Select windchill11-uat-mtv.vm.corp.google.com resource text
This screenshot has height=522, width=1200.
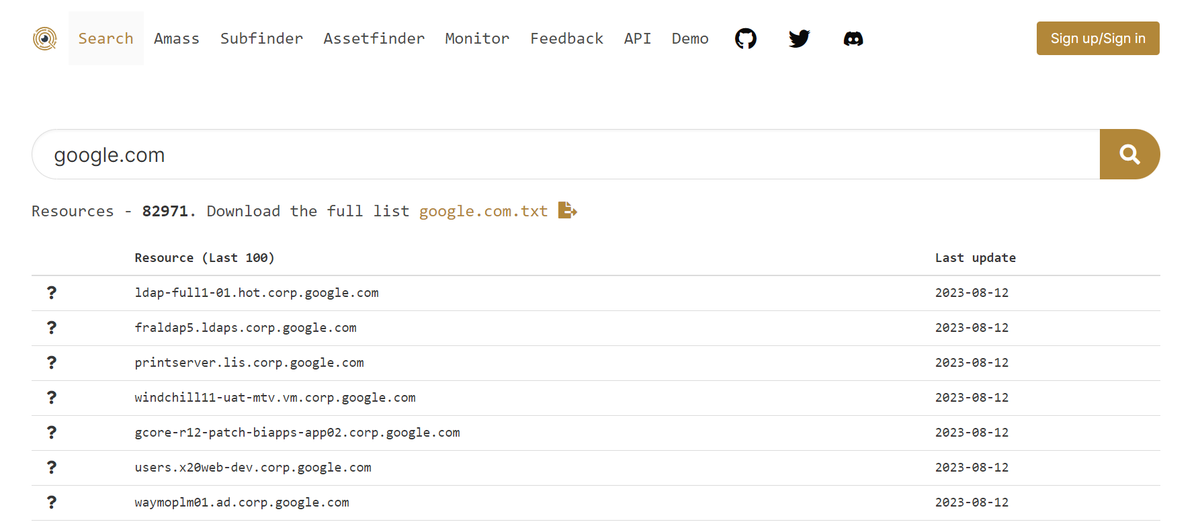click(x=275, y=398)
